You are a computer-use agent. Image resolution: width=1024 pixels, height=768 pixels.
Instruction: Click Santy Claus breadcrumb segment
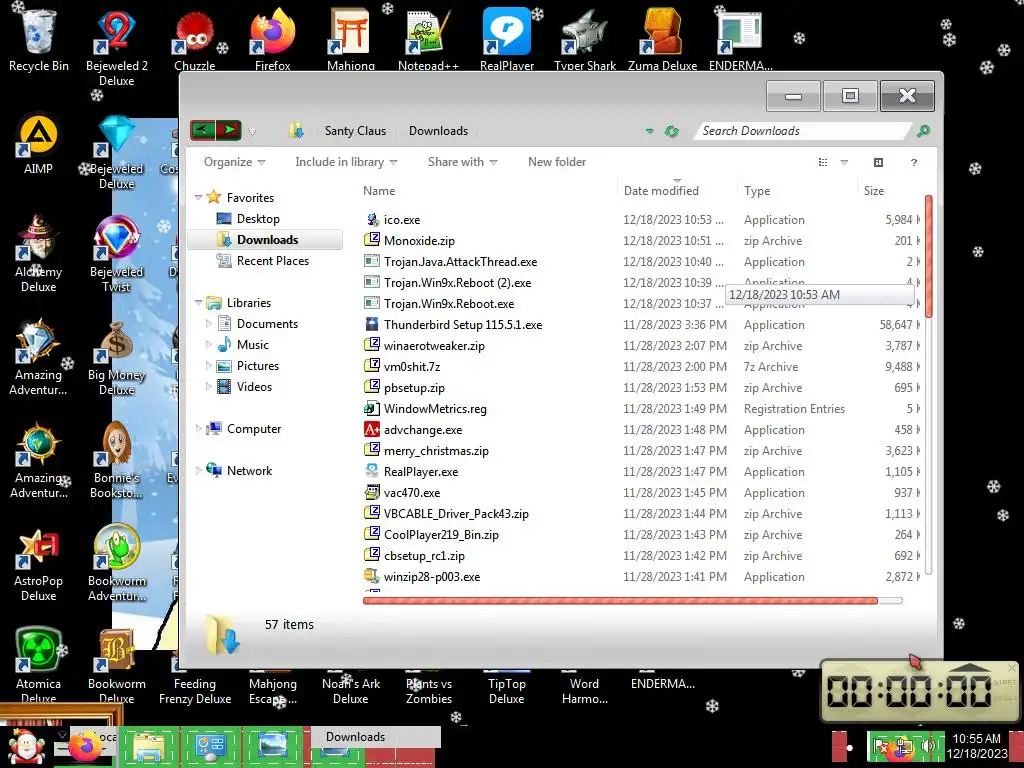(355, 131)
